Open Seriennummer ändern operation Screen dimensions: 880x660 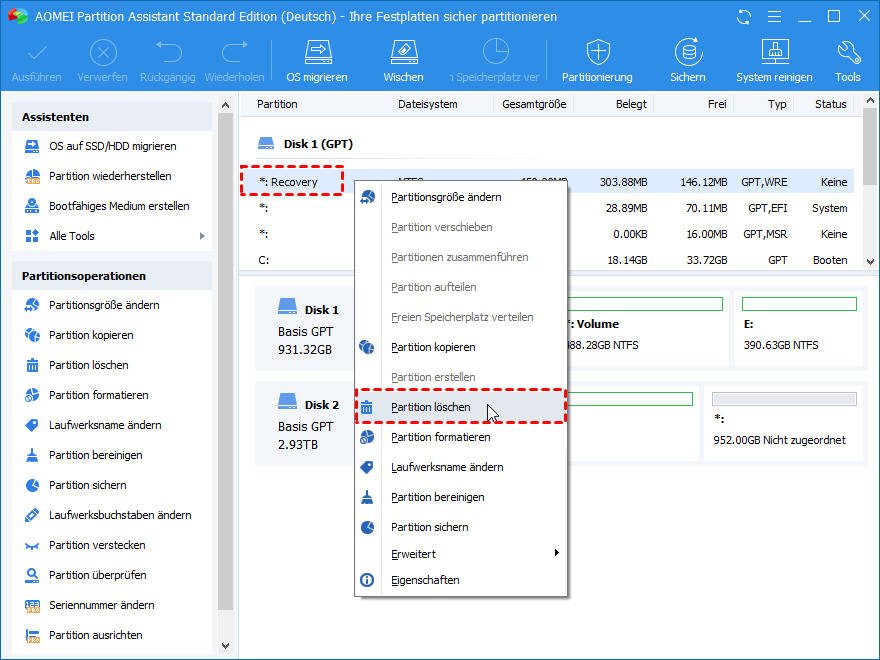pyautogui.click(x=102, y=605)
